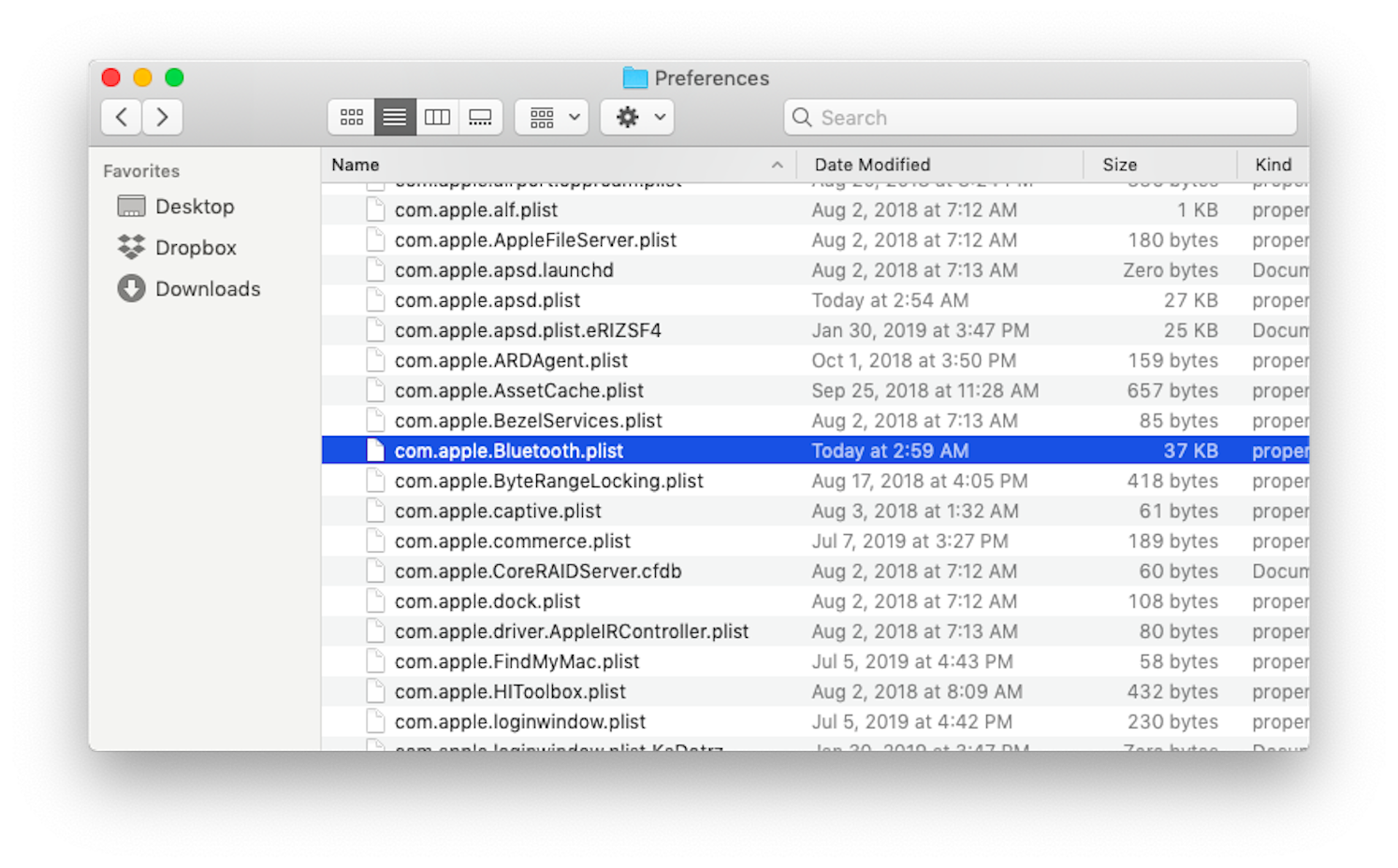Click the magnifying glass in the search field

(x=802, y=117)
